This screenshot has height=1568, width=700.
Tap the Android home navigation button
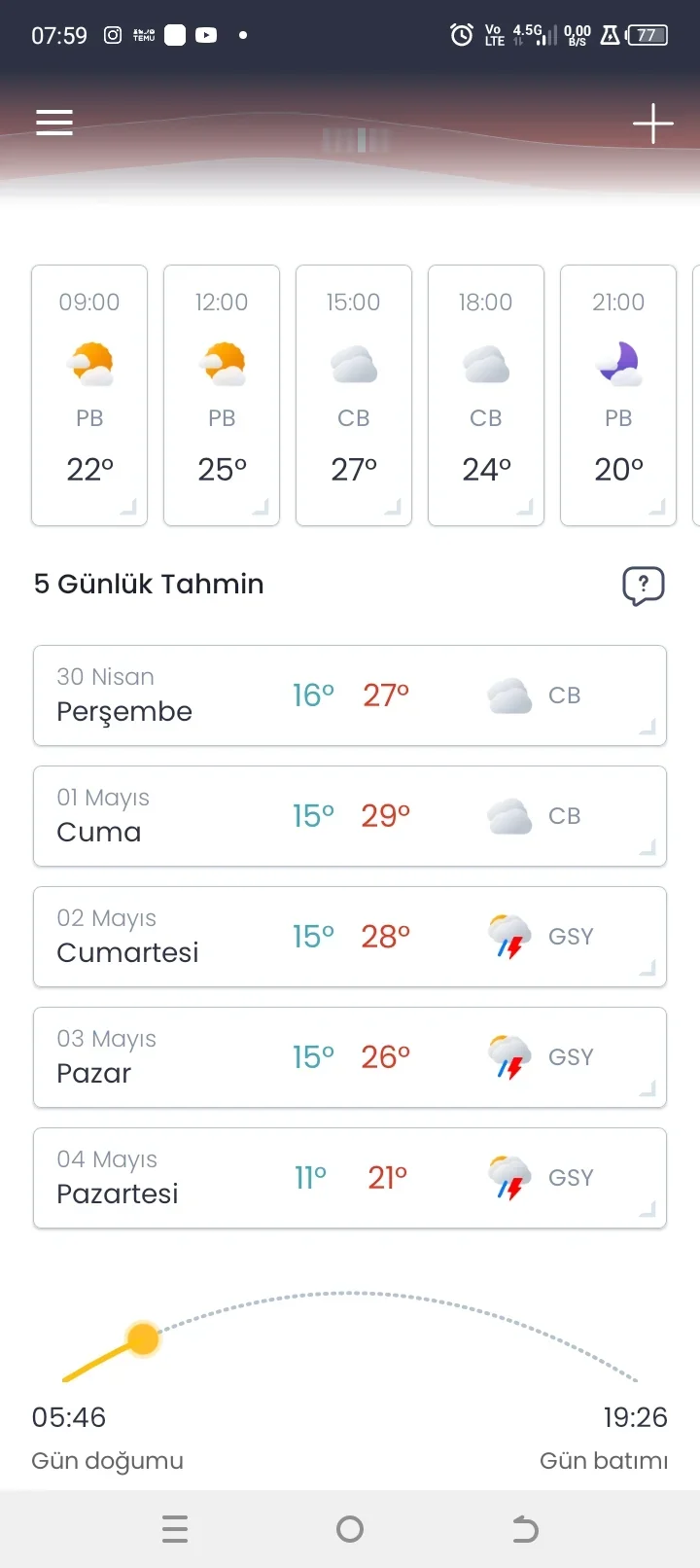point(350,1530)
